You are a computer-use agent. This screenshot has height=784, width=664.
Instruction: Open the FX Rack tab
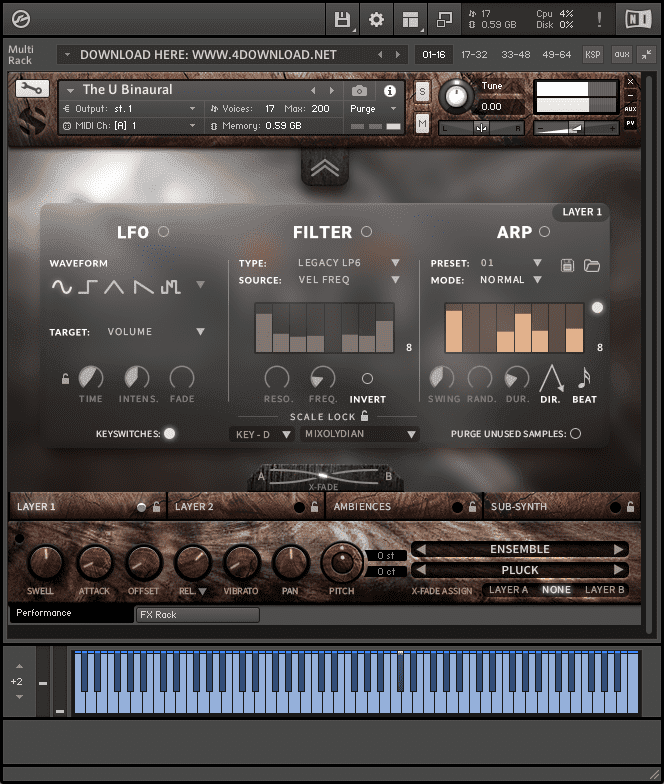[x=198, y=614]
